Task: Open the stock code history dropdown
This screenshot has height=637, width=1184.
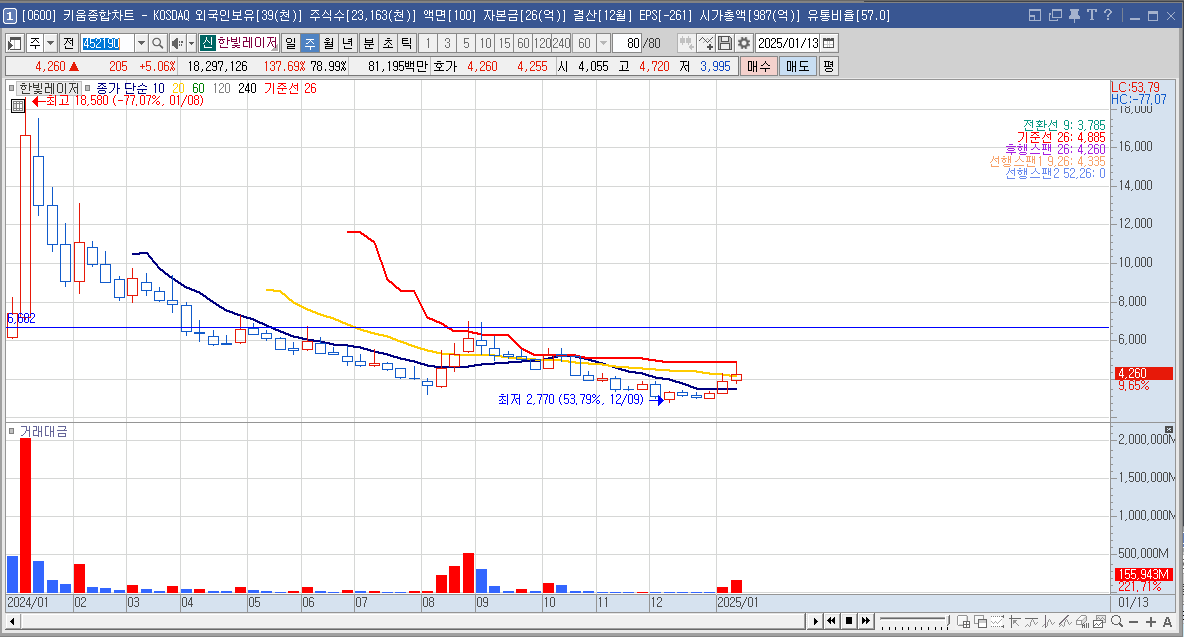Action: pos(141,43)
